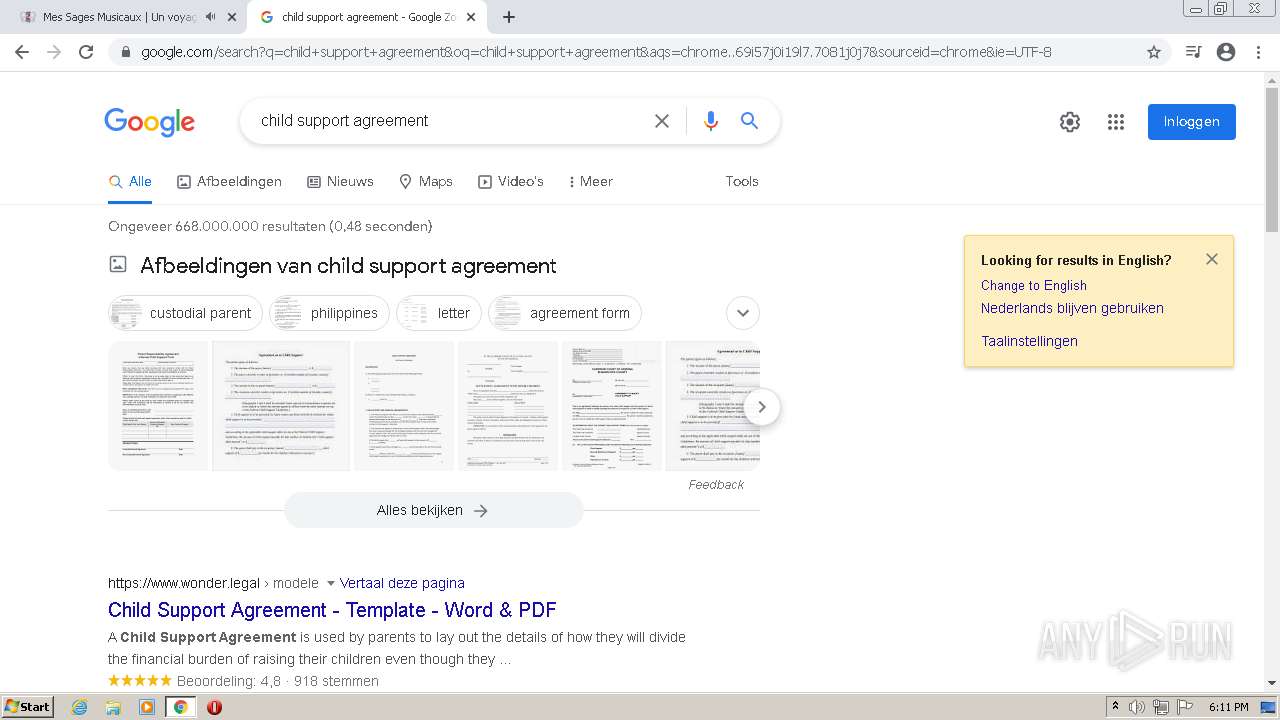The image size is (1280, 720).
Task: Open the Chrome profile icon
Action: (x=1226, y=52)
